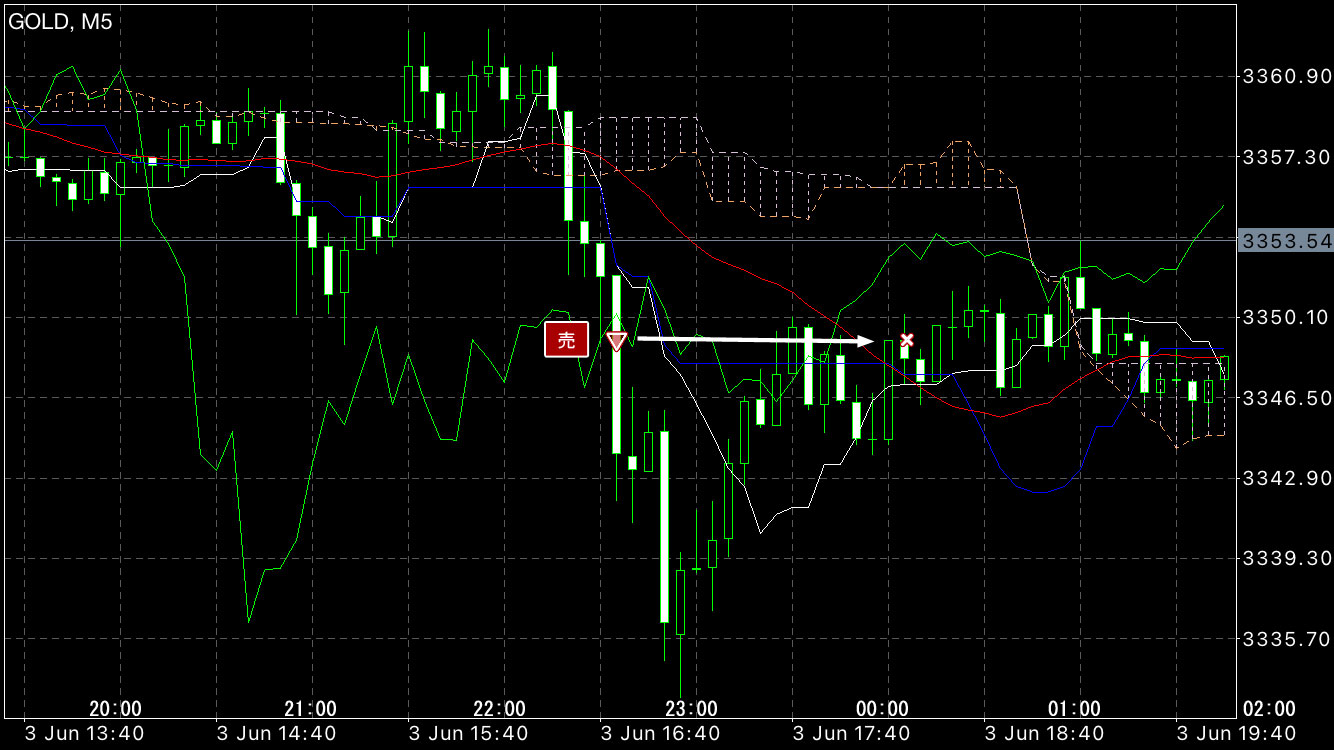Click the 21:00 time axis label
1334x750 pixels.
click(x=310, y=709)
